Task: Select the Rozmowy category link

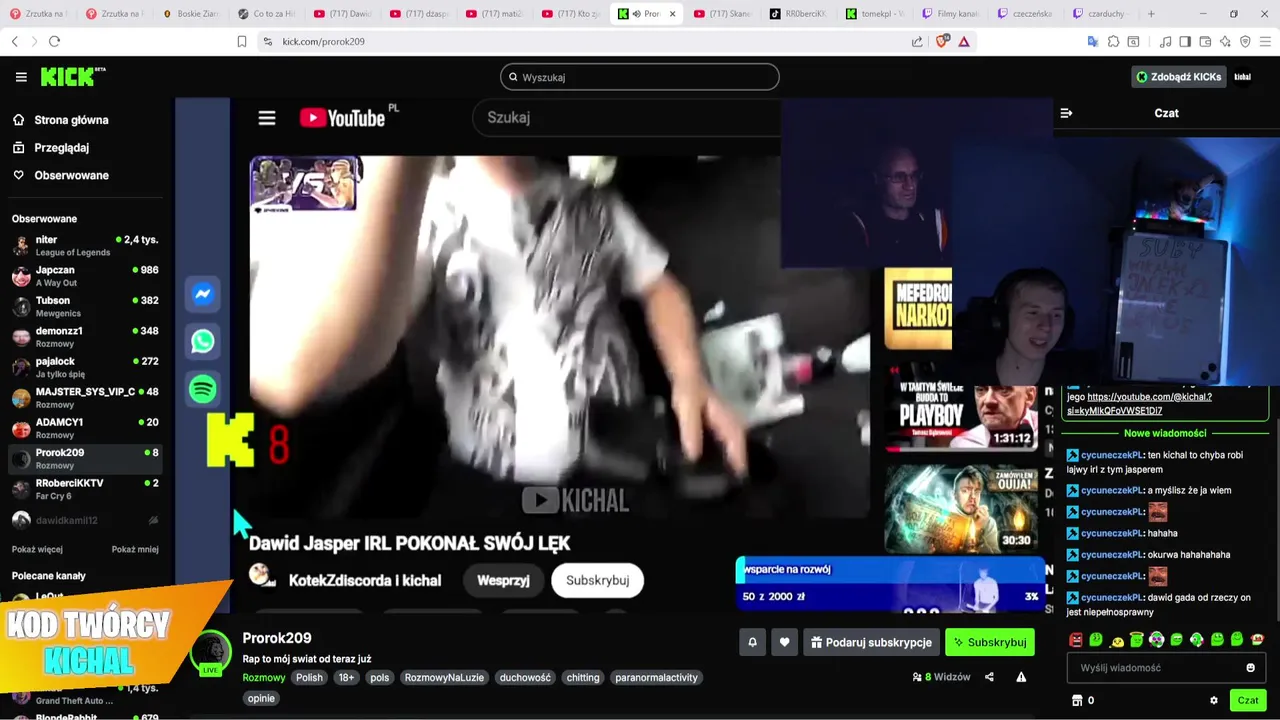Action: pos(264,677)
